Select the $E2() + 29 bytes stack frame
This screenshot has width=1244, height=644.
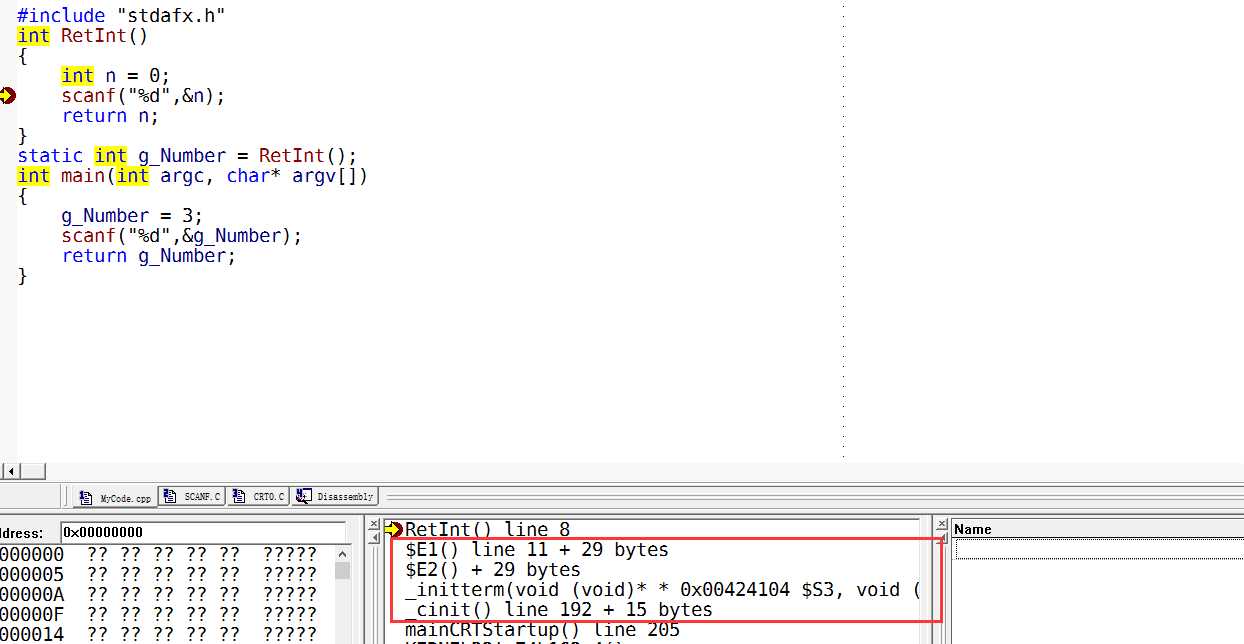(492, 569)
